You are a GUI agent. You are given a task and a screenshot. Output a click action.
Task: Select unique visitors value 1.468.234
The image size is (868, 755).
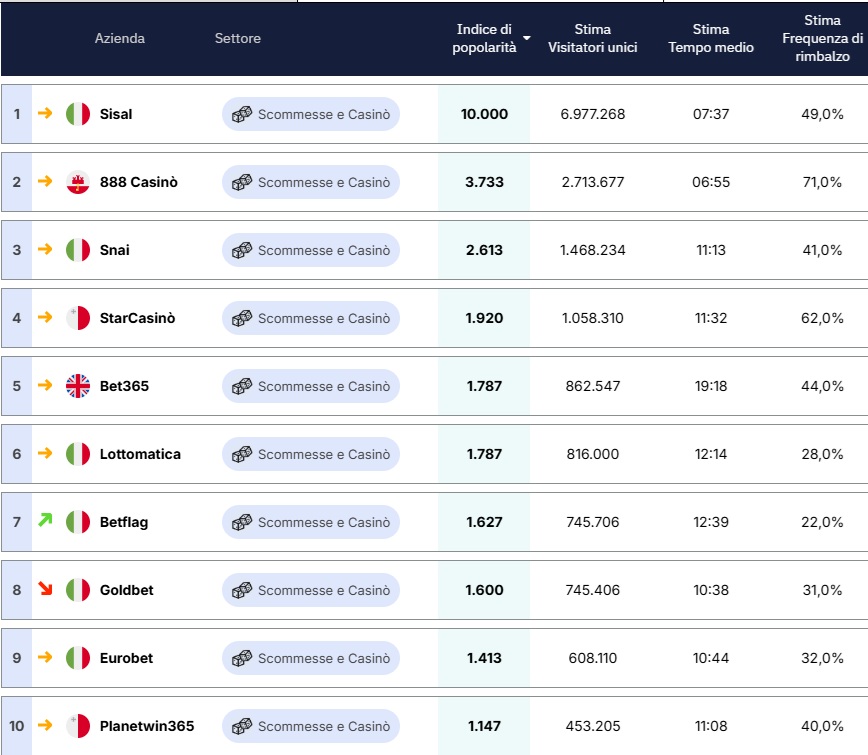(x=592, y=250)
